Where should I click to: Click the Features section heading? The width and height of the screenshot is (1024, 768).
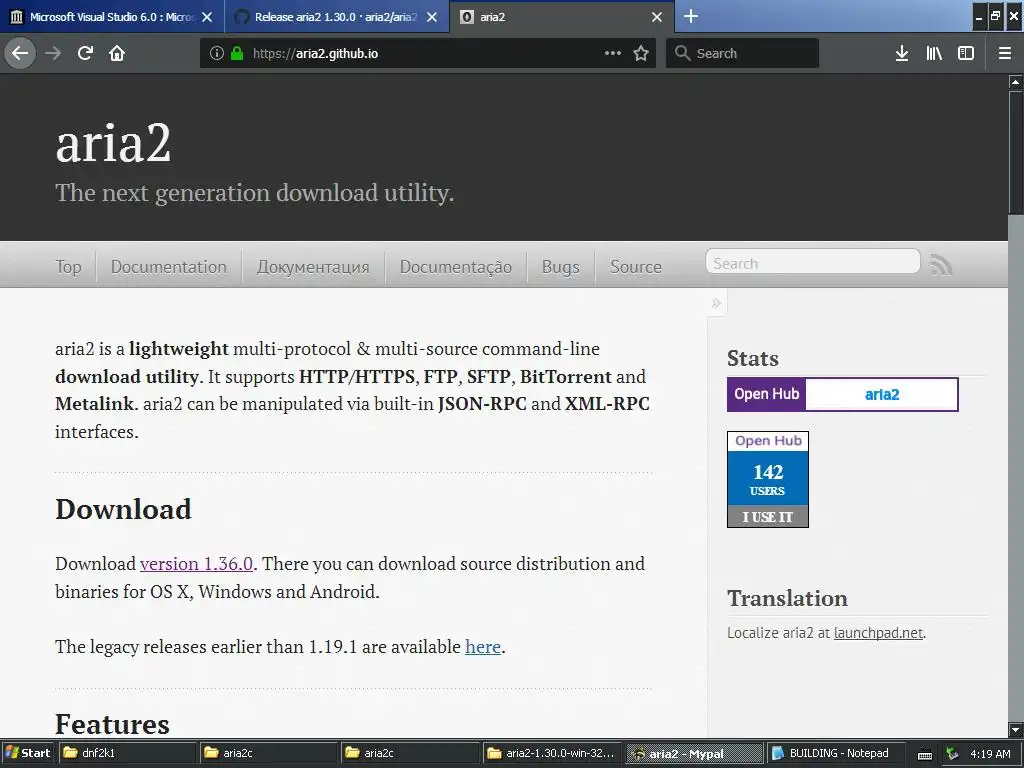point(112,724)
